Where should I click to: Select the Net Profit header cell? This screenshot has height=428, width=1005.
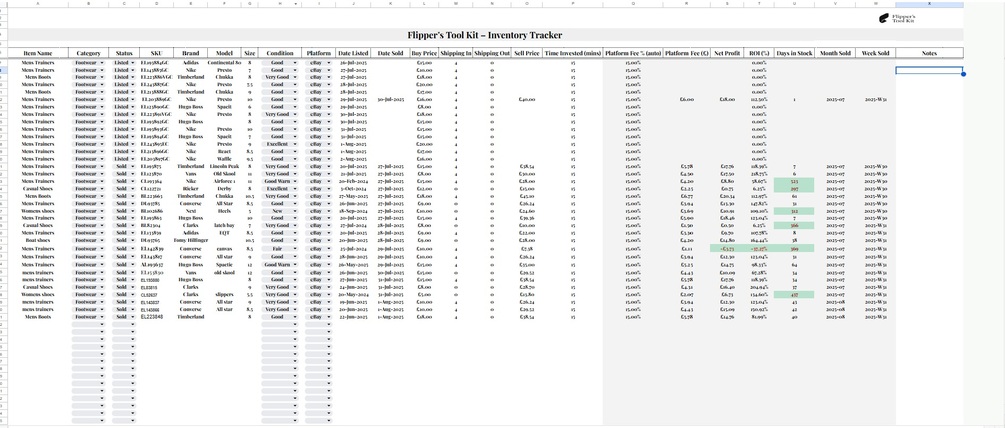727,53
